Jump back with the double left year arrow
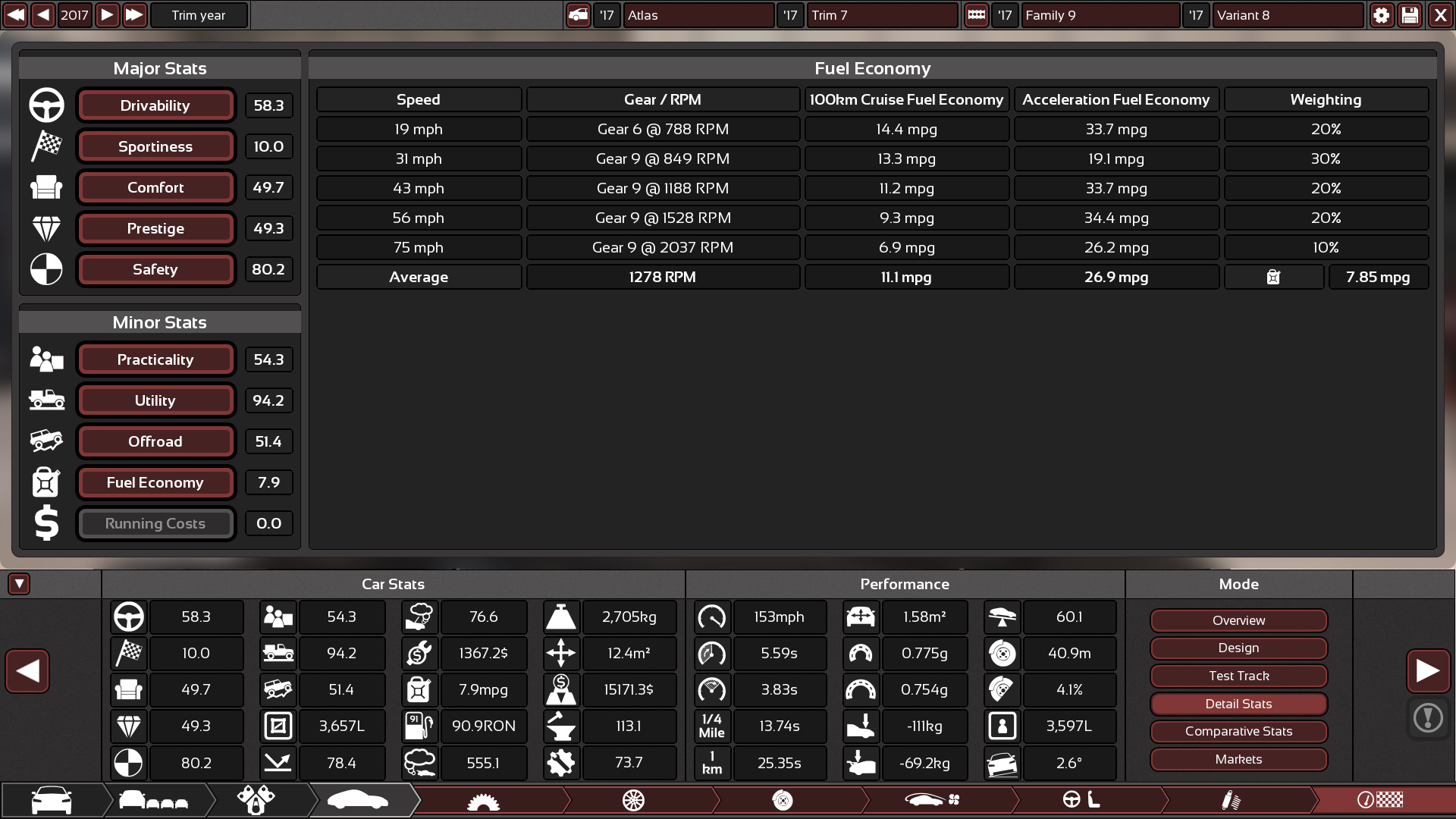Screen dimensions: 1456x819 (15, 15)
